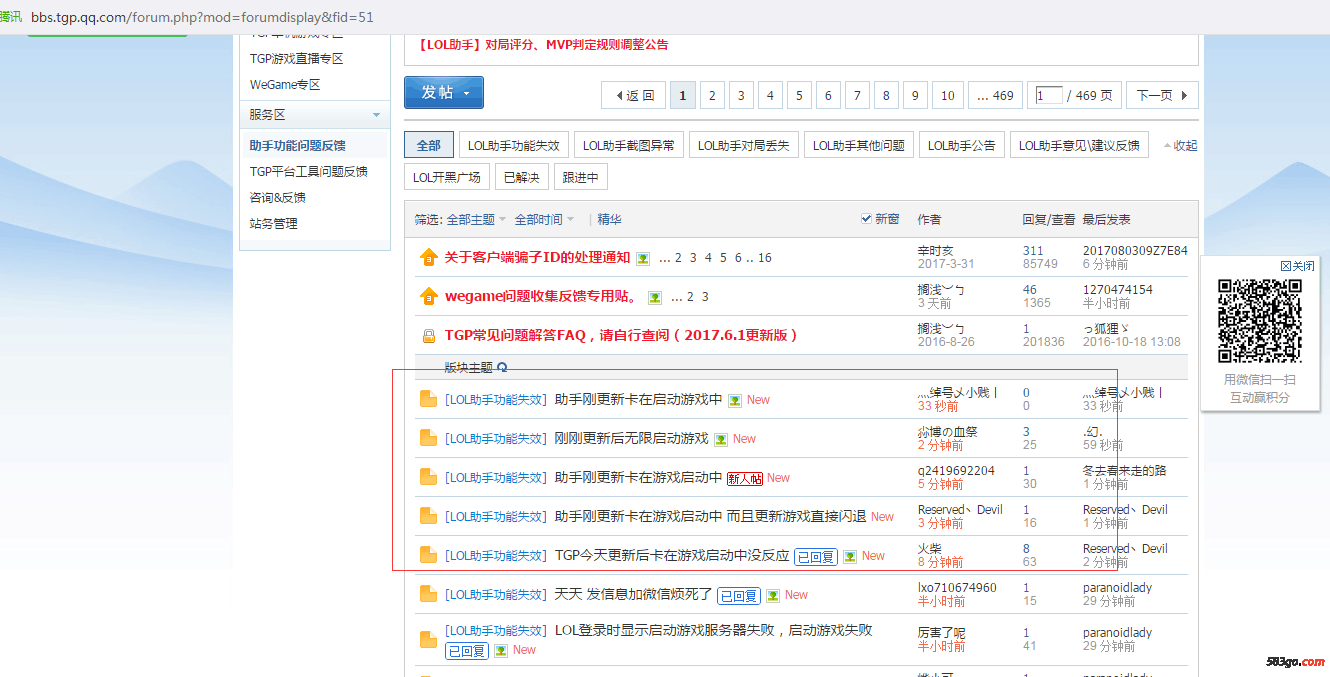
Task: Click the image attachment icon after 关于客户端骗子ID的处理通知
Action: coord(643,258)
